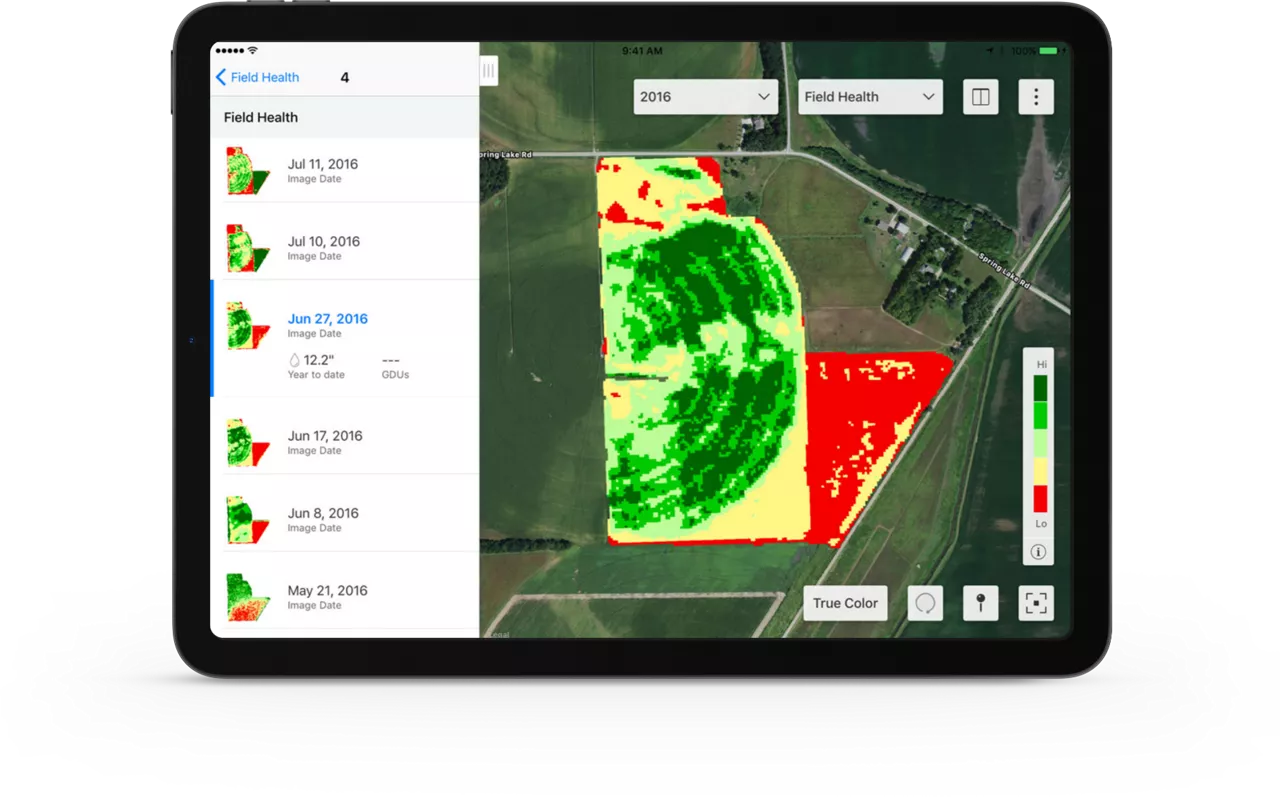The width and height of the screenshot is (1280, 797).
Task: Drop a pin on the map
Action: [981, 603]
